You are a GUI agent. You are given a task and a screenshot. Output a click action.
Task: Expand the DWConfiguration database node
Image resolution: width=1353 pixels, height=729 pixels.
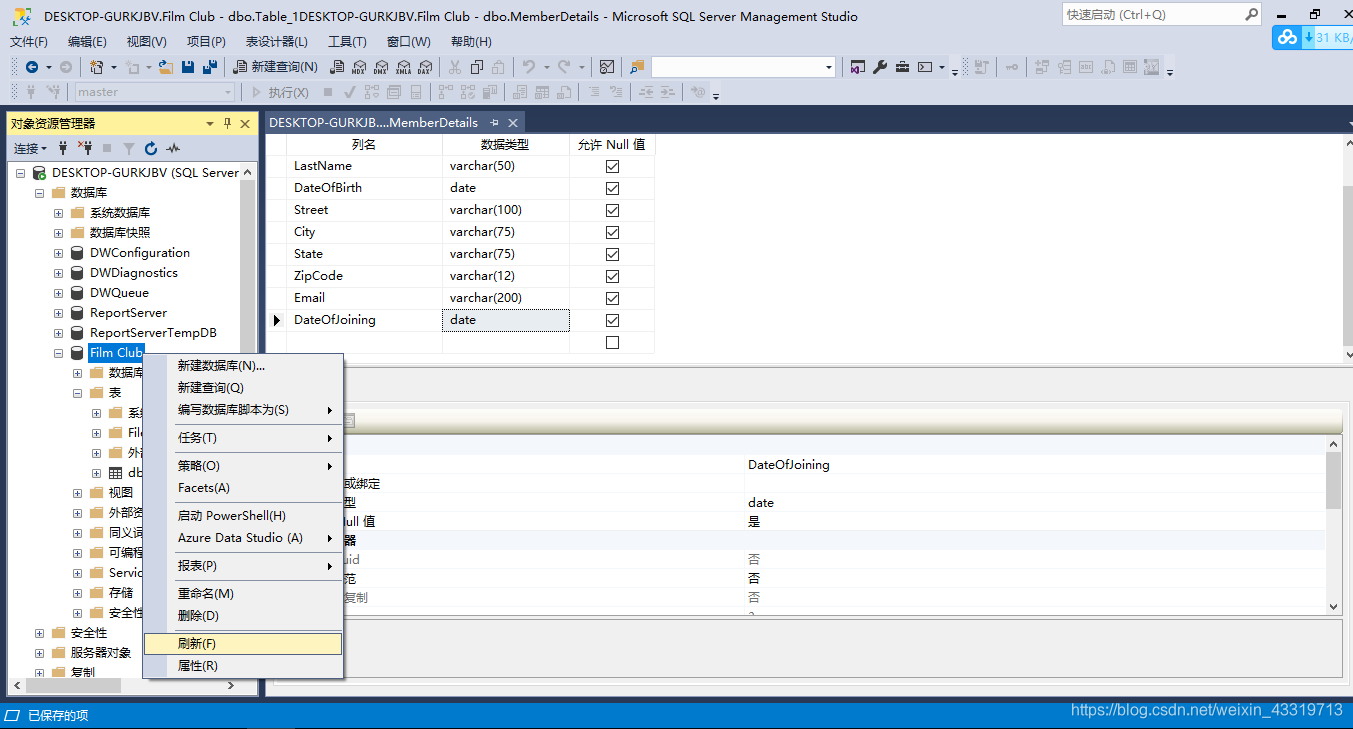(x=58, y=253)
